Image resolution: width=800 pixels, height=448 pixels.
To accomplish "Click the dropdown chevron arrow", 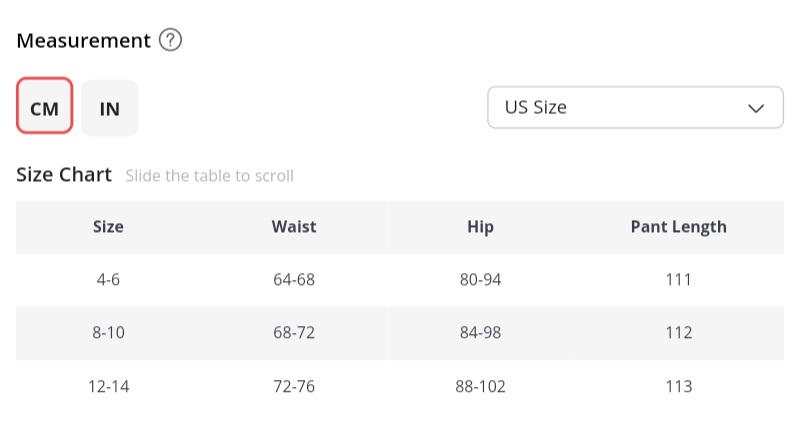I will [x=757, y=108].
